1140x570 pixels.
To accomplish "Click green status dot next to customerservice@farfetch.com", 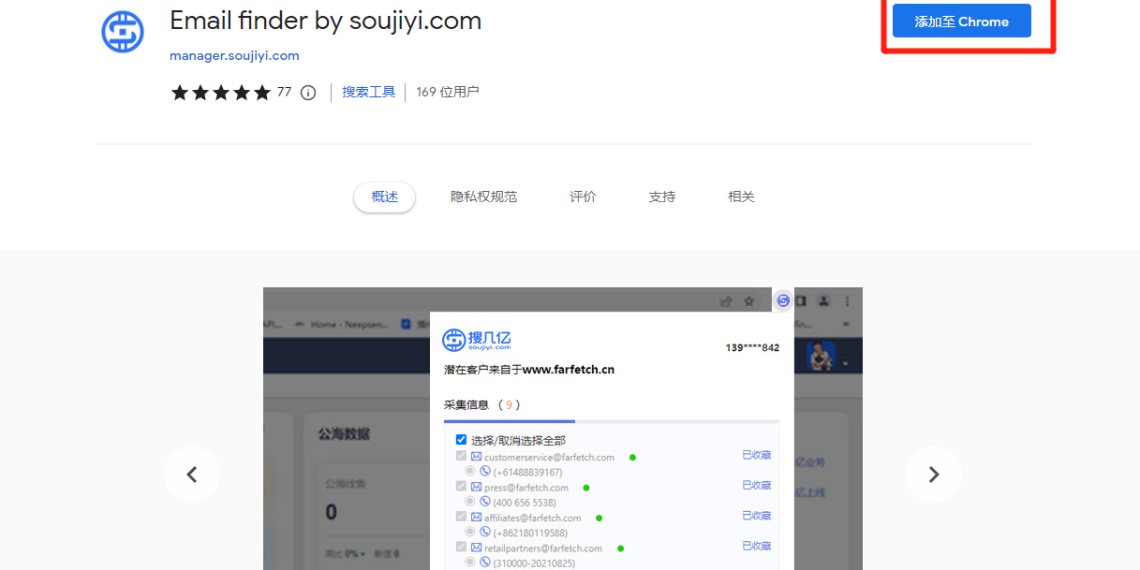I will point(633,457).
